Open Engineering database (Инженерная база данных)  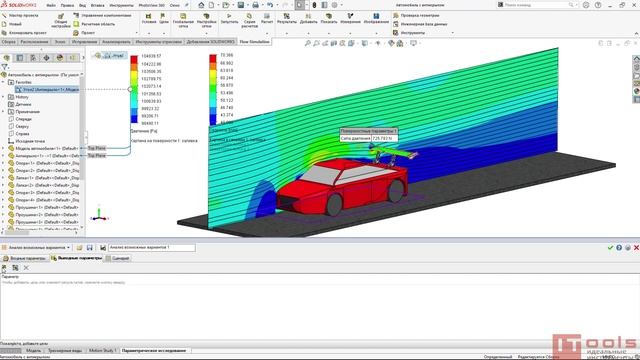(x=420, y=24)
